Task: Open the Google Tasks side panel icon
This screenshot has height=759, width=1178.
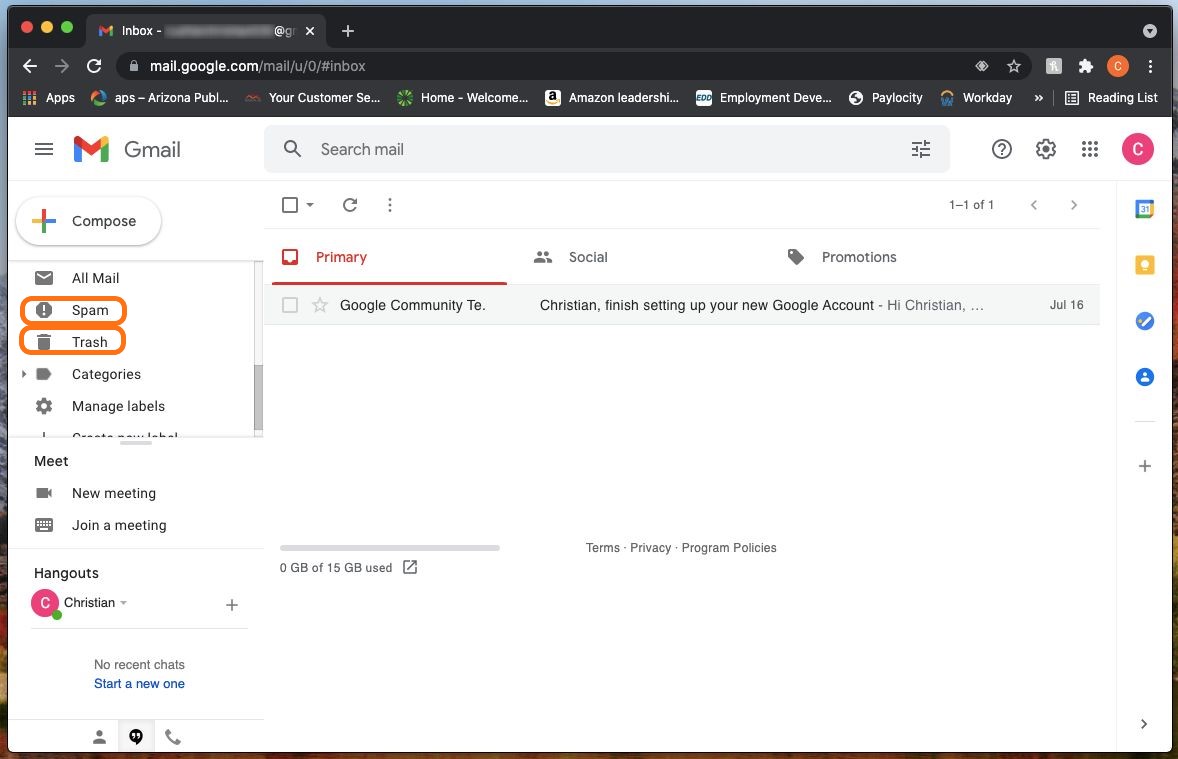Action: (x=1144, y=321)
